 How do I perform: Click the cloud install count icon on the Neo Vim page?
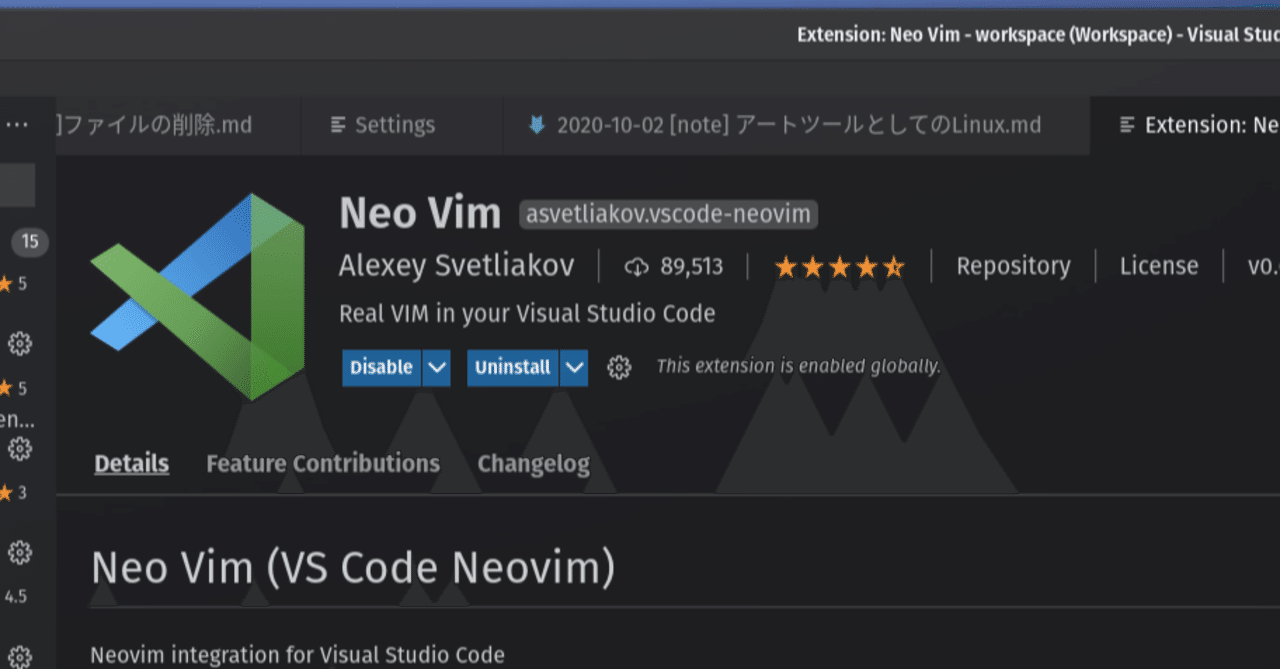tap(637, 266)
